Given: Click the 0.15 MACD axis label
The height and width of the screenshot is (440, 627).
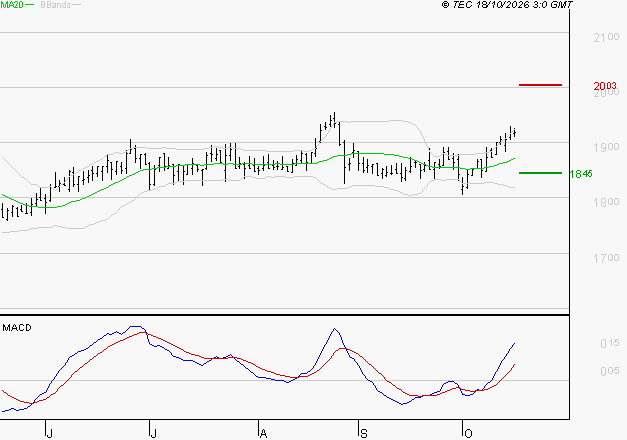Looking at the screenshot, I should tap(610, 343).
